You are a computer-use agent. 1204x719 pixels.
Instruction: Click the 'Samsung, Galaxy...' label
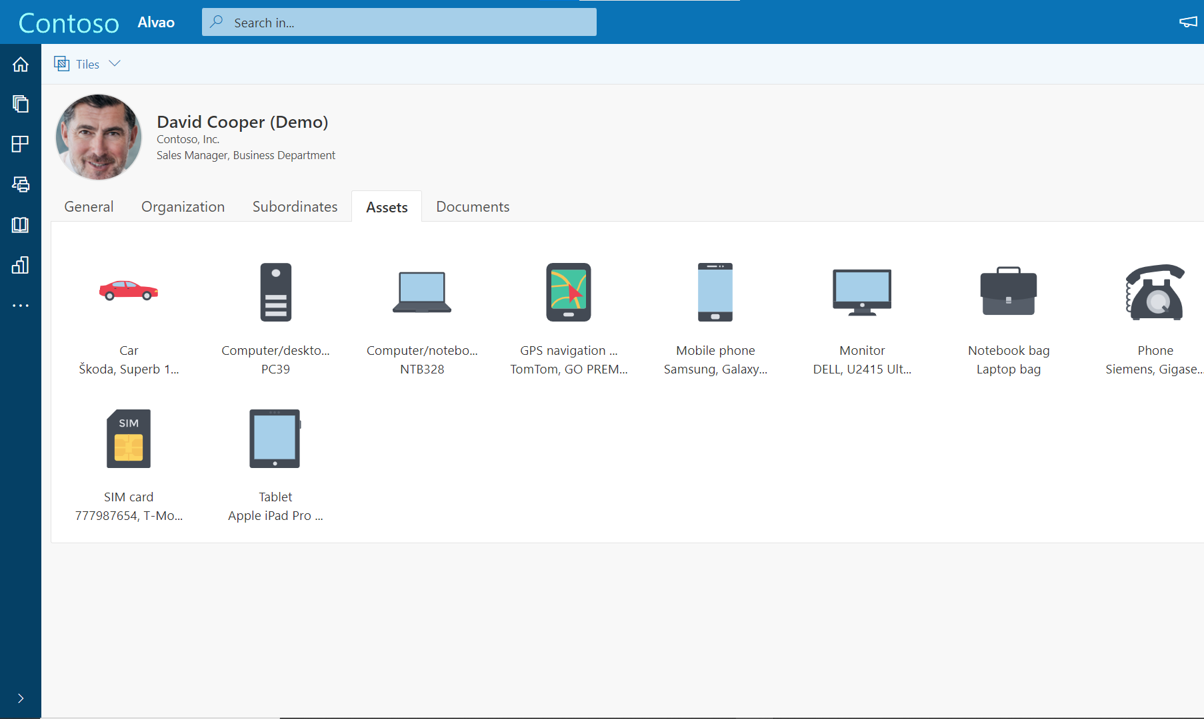pos(715,369)
